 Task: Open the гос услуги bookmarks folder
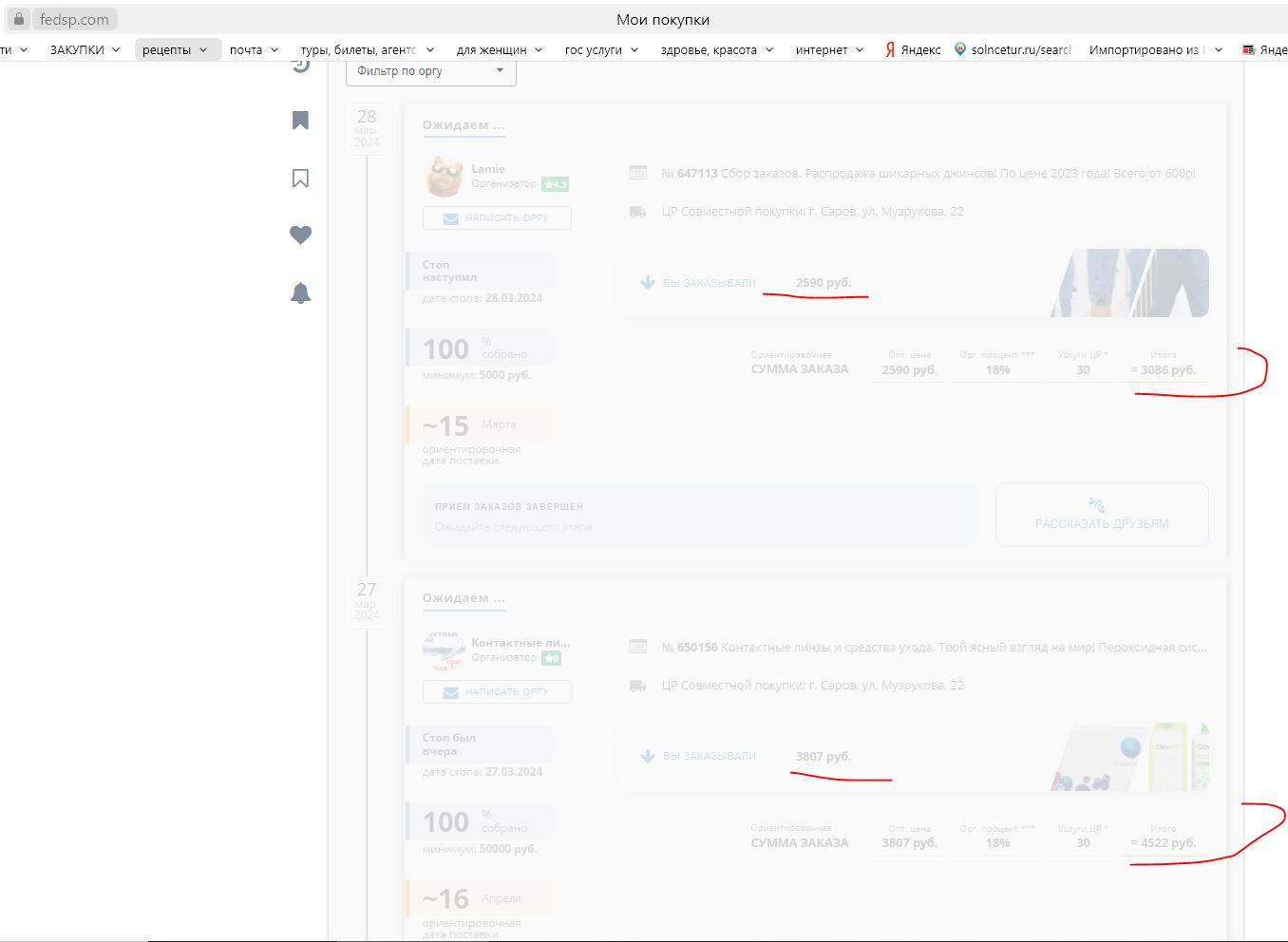coord(601,49)
